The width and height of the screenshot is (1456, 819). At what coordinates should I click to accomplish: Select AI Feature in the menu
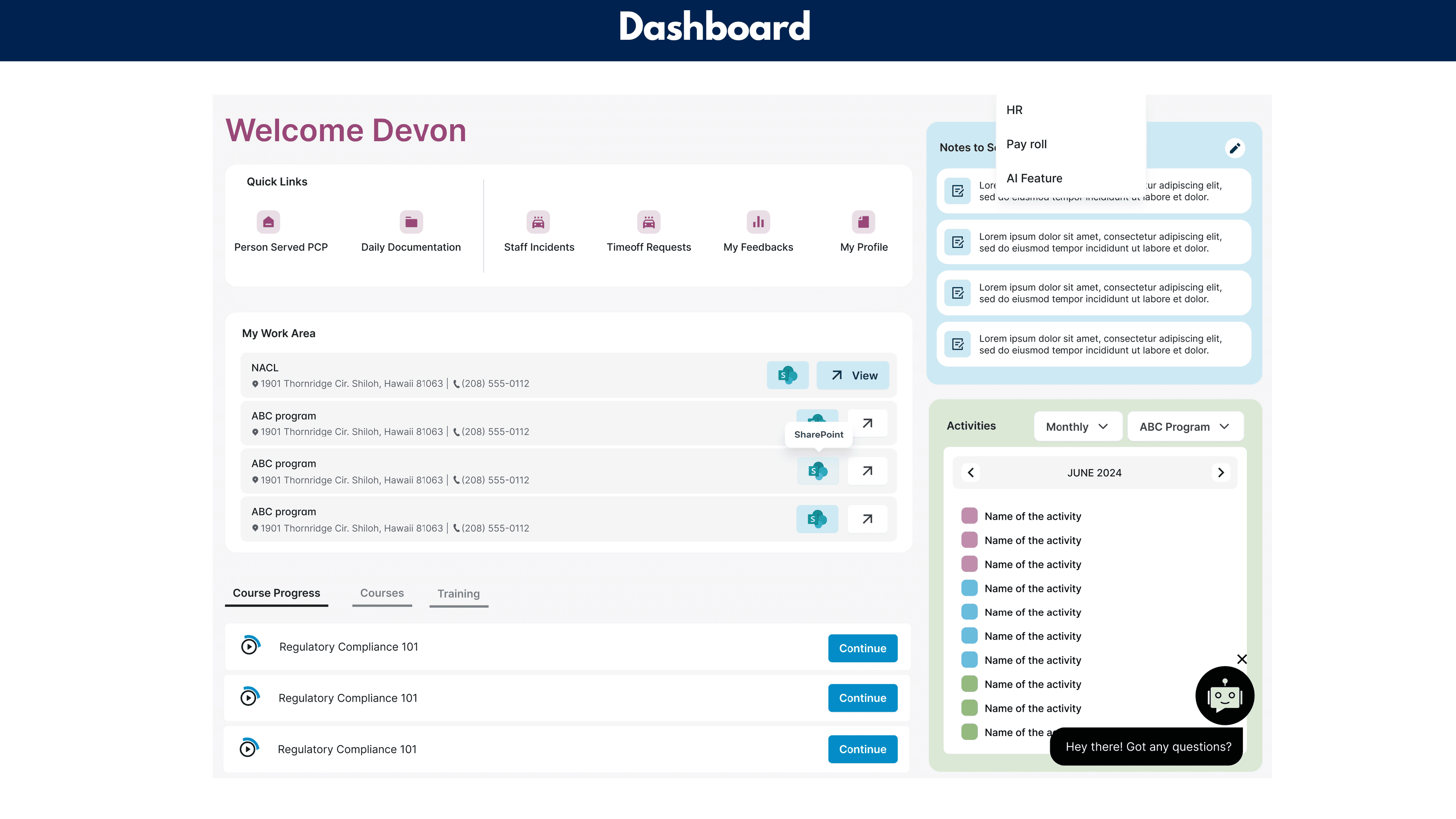(1034, 178)
